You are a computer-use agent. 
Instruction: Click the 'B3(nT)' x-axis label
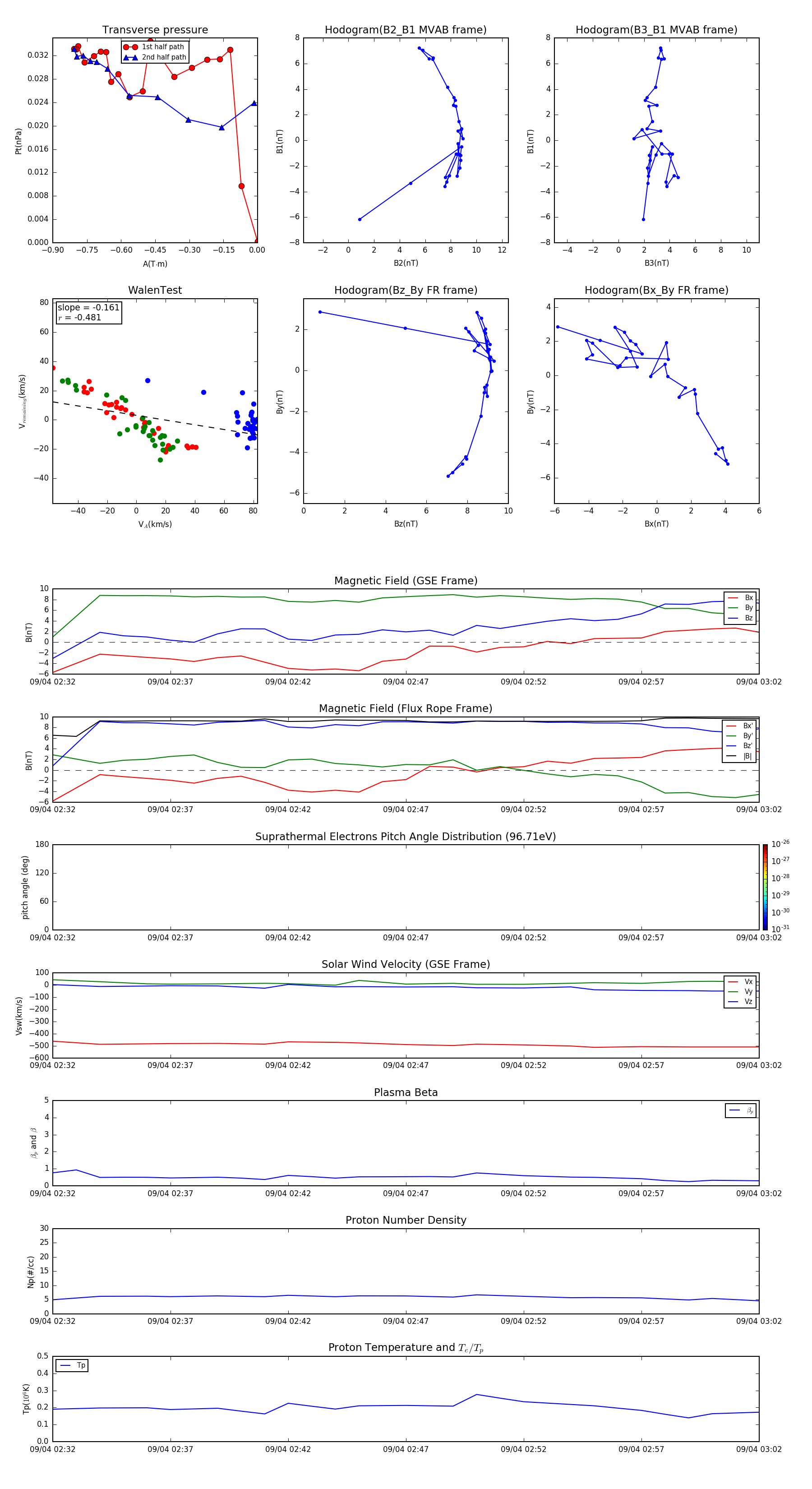pyautogui.click(x=656, y=263)
